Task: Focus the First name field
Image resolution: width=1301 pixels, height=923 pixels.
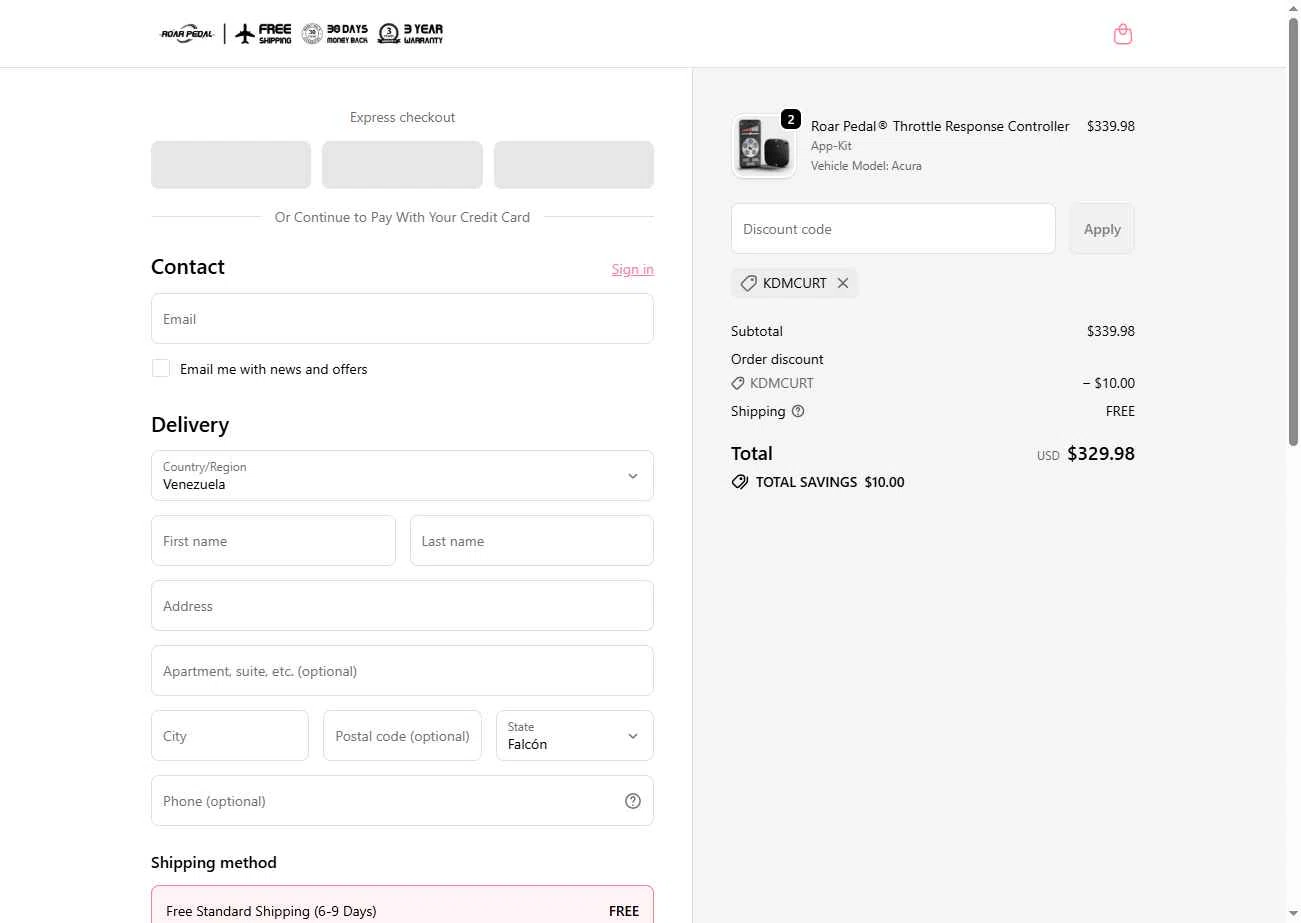Action: tap(273, 540)
